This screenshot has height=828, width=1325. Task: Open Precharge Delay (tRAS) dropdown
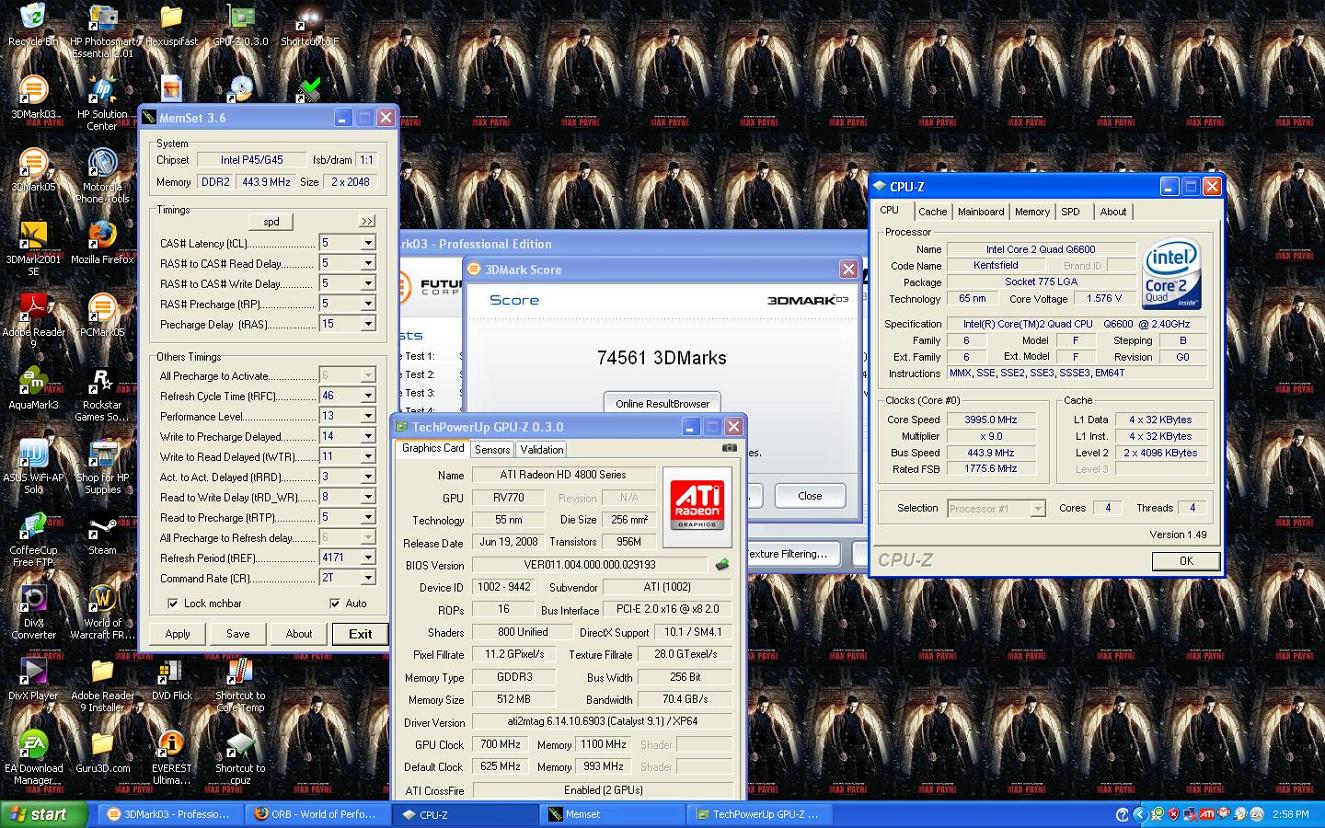pos(368,324)
